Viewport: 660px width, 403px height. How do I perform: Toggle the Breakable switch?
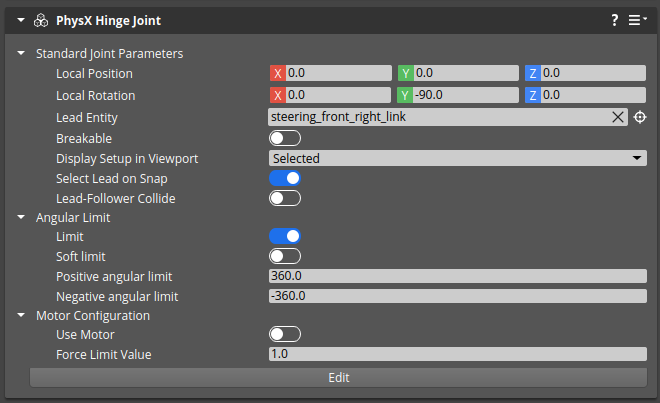(x=285, y=138)
